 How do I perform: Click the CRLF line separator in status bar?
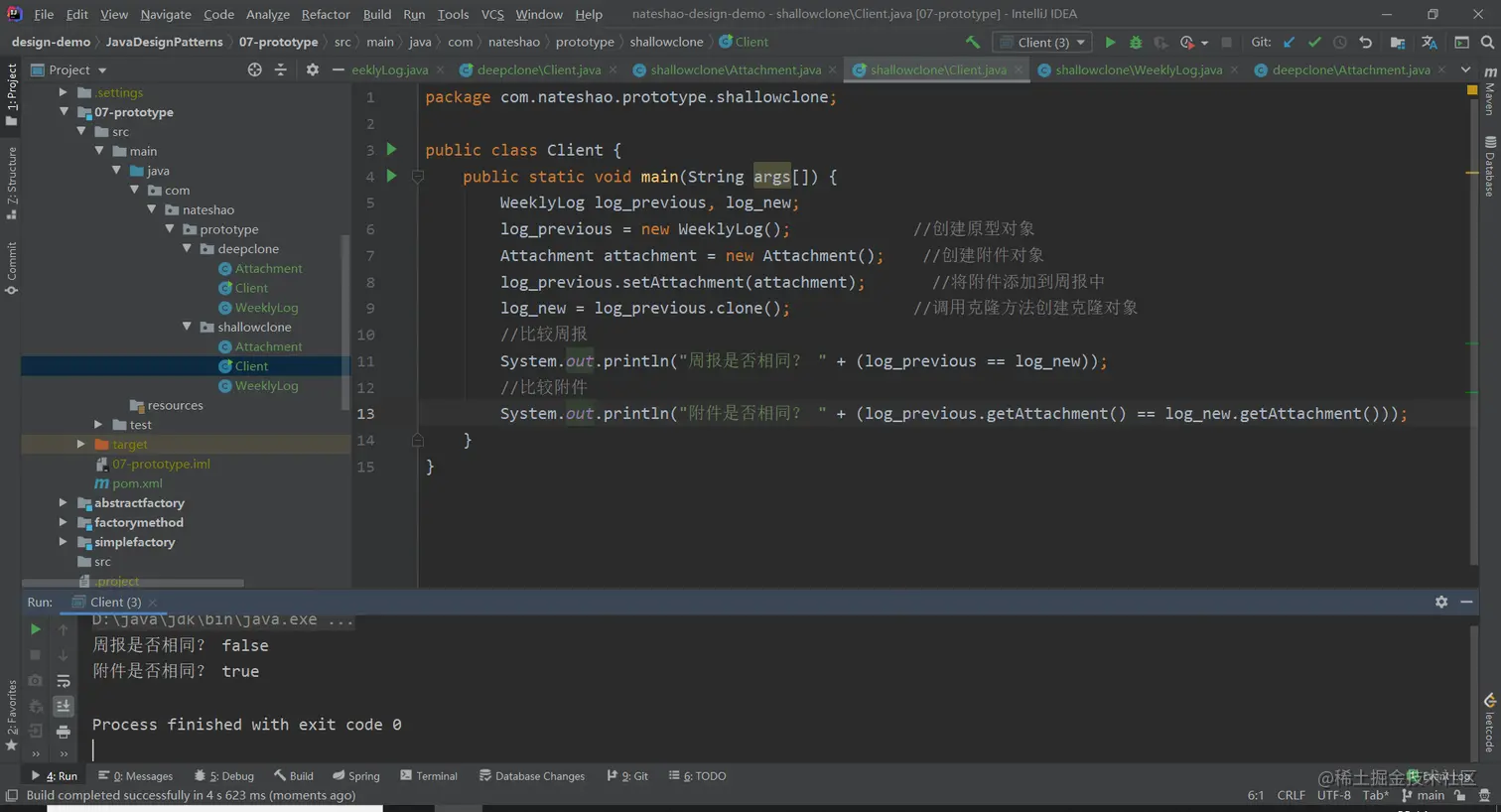[x=1291, y=795]
